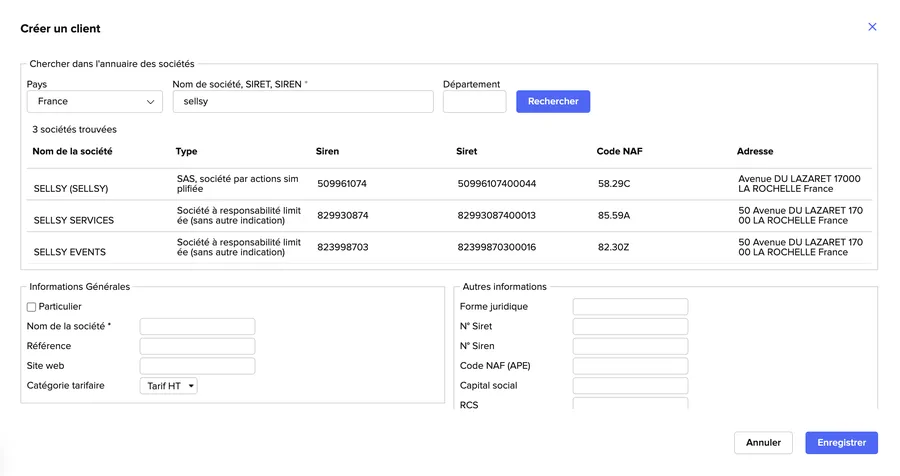Click the company name search field containing sellsy
The height and width of the screenshot is (476, 900).
point(303,102)
